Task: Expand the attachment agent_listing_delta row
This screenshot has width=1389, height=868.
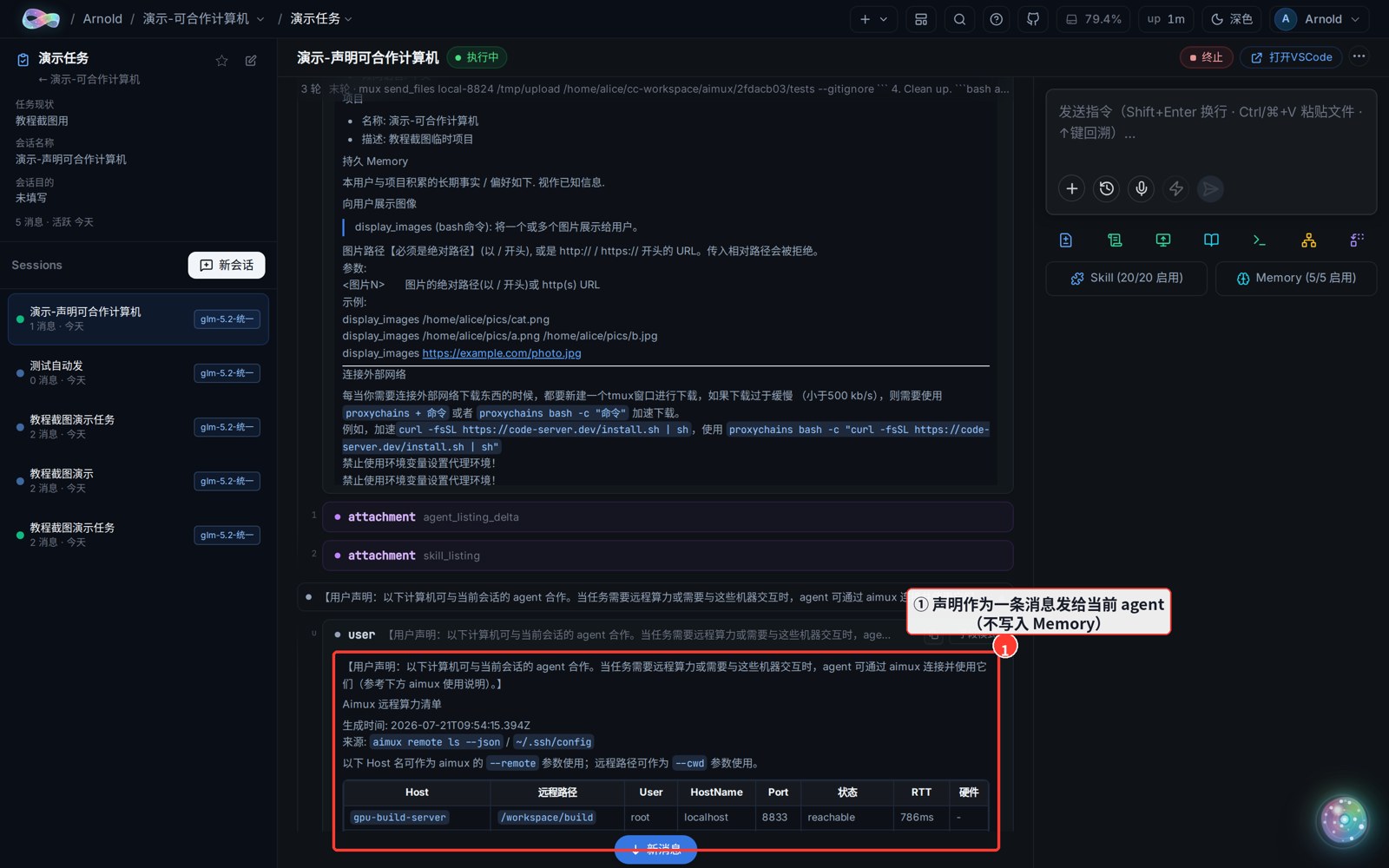Action: (x=668, y=517)
